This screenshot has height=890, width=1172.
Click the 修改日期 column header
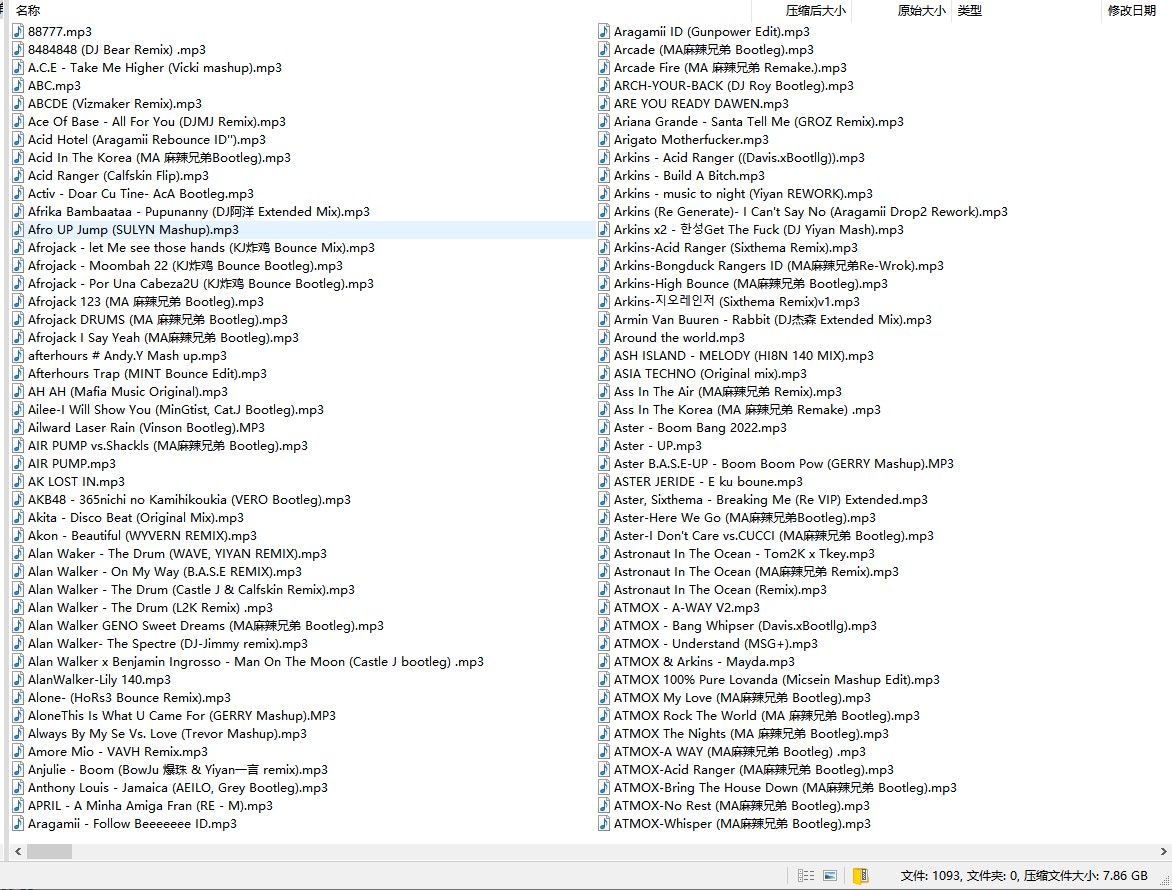1131,11
